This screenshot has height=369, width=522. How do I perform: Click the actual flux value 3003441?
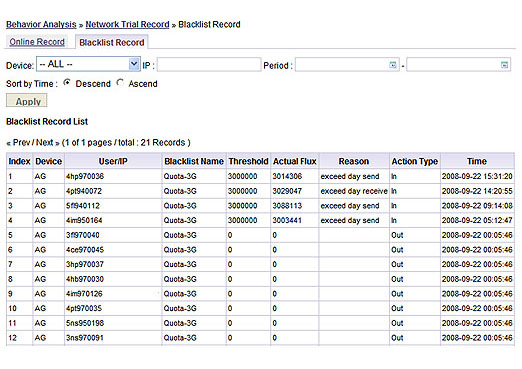pyautogui.click(x=287, y=220)
